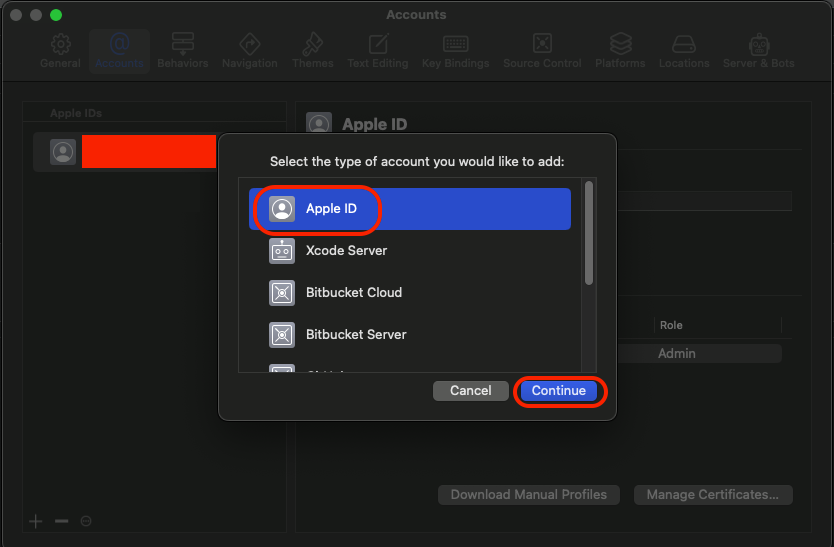Click the Admin role cell
Viewport: 834px width, 547px height.
coord(677,353)
